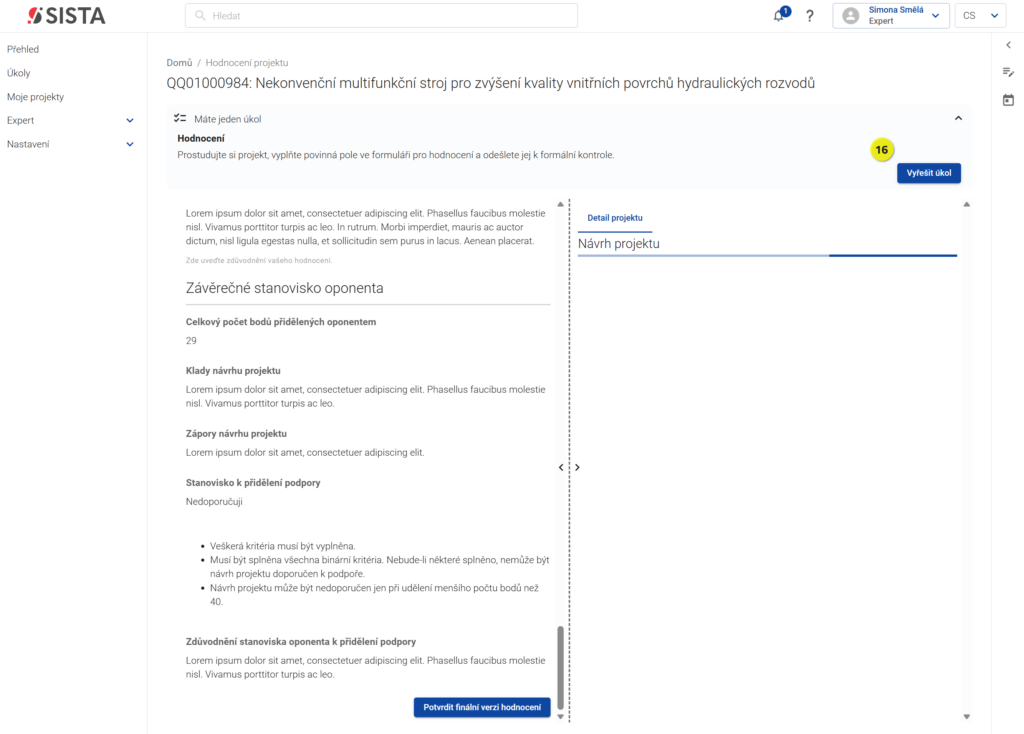Screen dimensions: 1024x734
Task: Click the hint Zde uveďte zdůvodnění vašeho hodnocení
Action: pos(259,261)
